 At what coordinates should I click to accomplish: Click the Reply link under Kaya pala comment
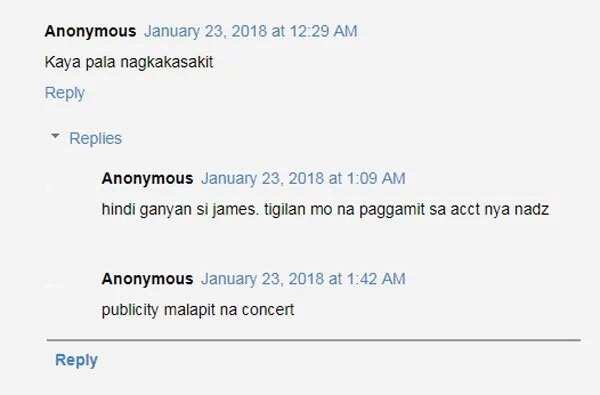tap(65, 93)
